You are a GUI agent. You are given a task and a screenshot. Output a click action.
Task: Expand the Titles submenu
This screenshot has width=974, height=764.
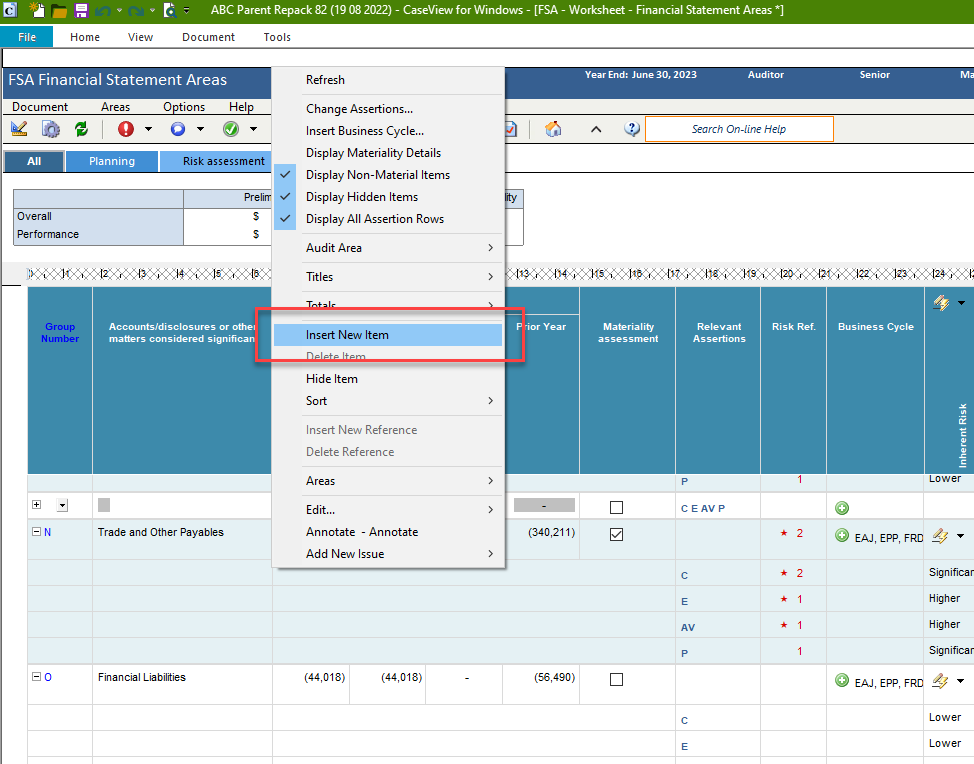(x=388, y=276)
